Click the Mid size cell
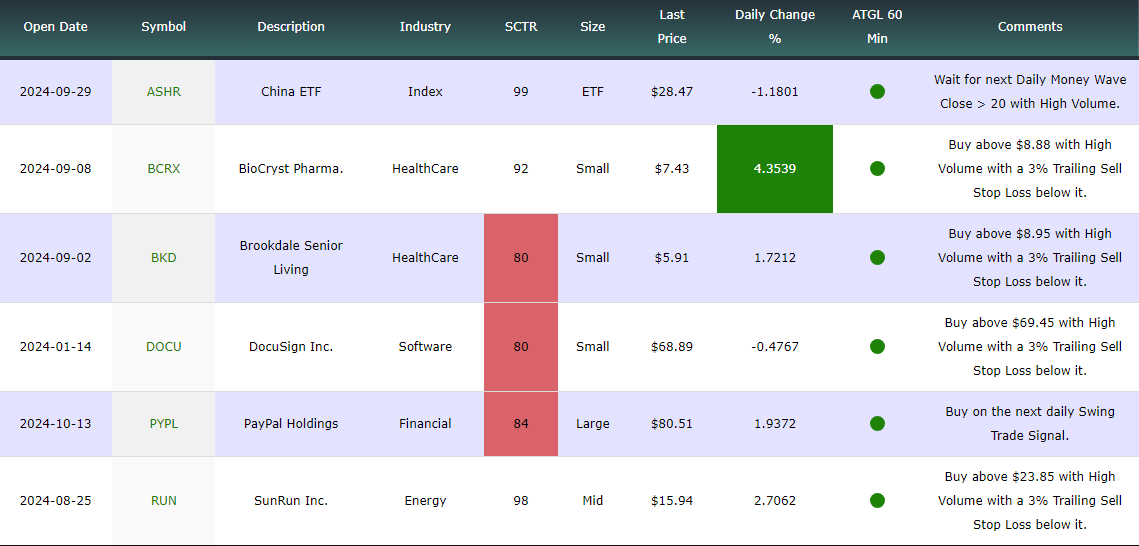1139x546 pixels. coord(592,500)
